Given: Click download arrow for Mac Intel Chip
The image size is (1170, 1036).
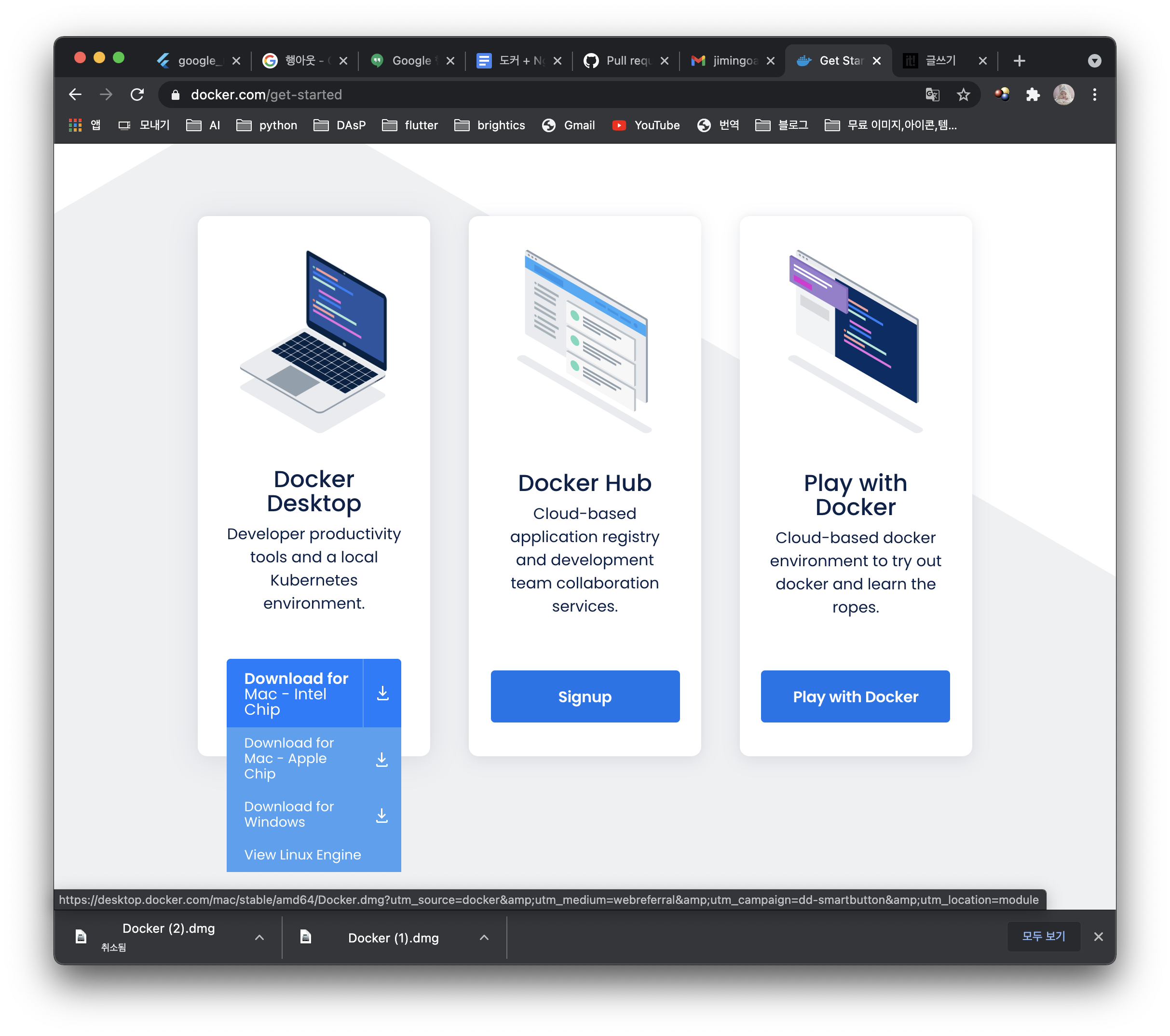Looking at the screenshot, I should click(382, 693).
